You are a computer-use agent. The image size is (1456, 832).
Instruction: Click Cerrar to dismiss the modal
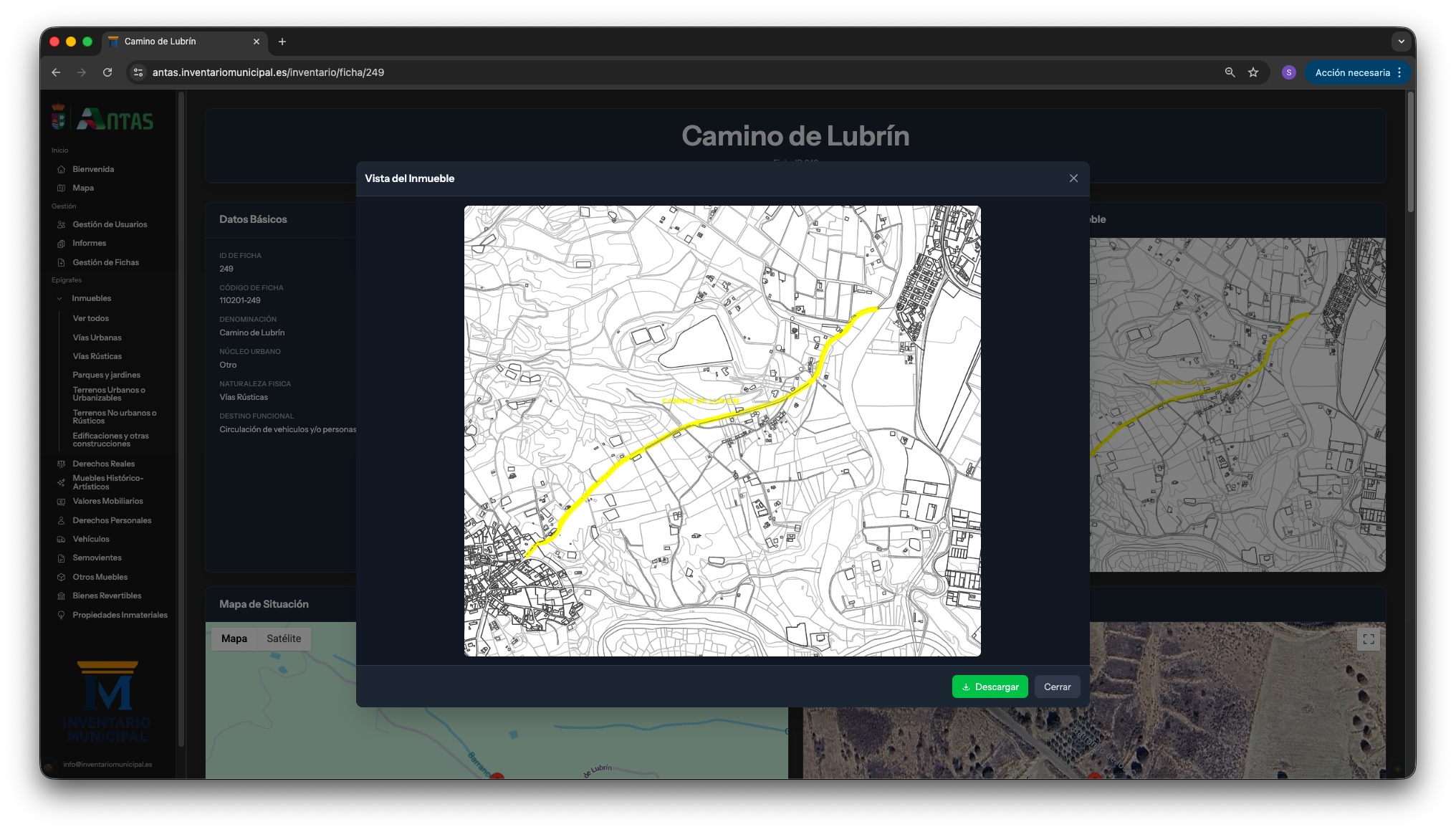pyautogui.click(x=1057, y=686)
